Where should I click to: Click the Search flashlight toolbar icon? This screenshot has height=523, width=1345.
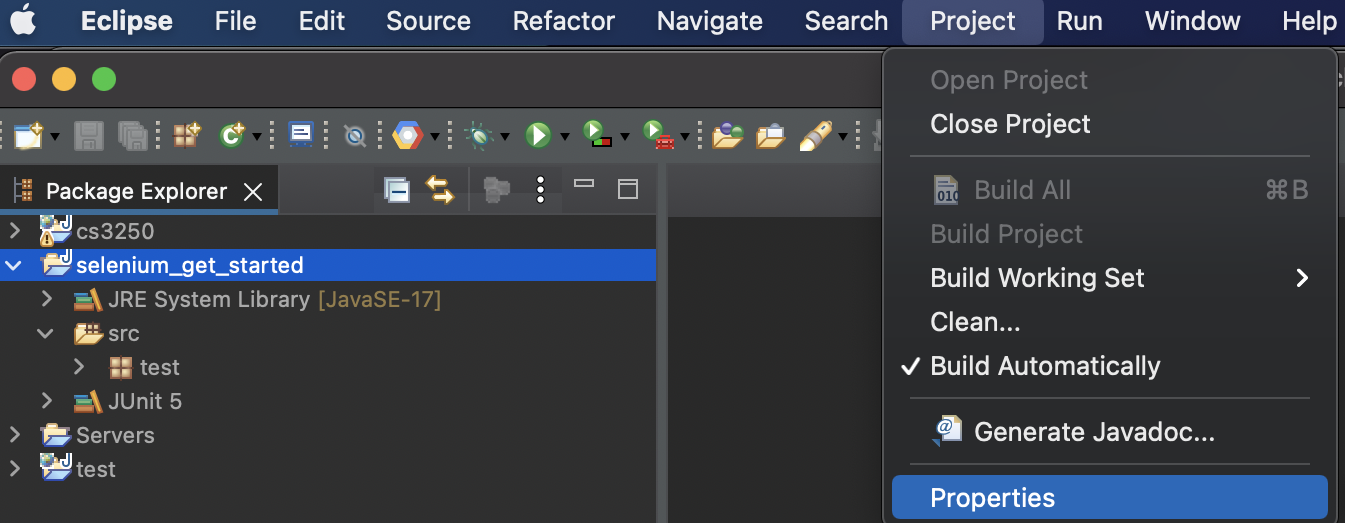pos(816,135)
